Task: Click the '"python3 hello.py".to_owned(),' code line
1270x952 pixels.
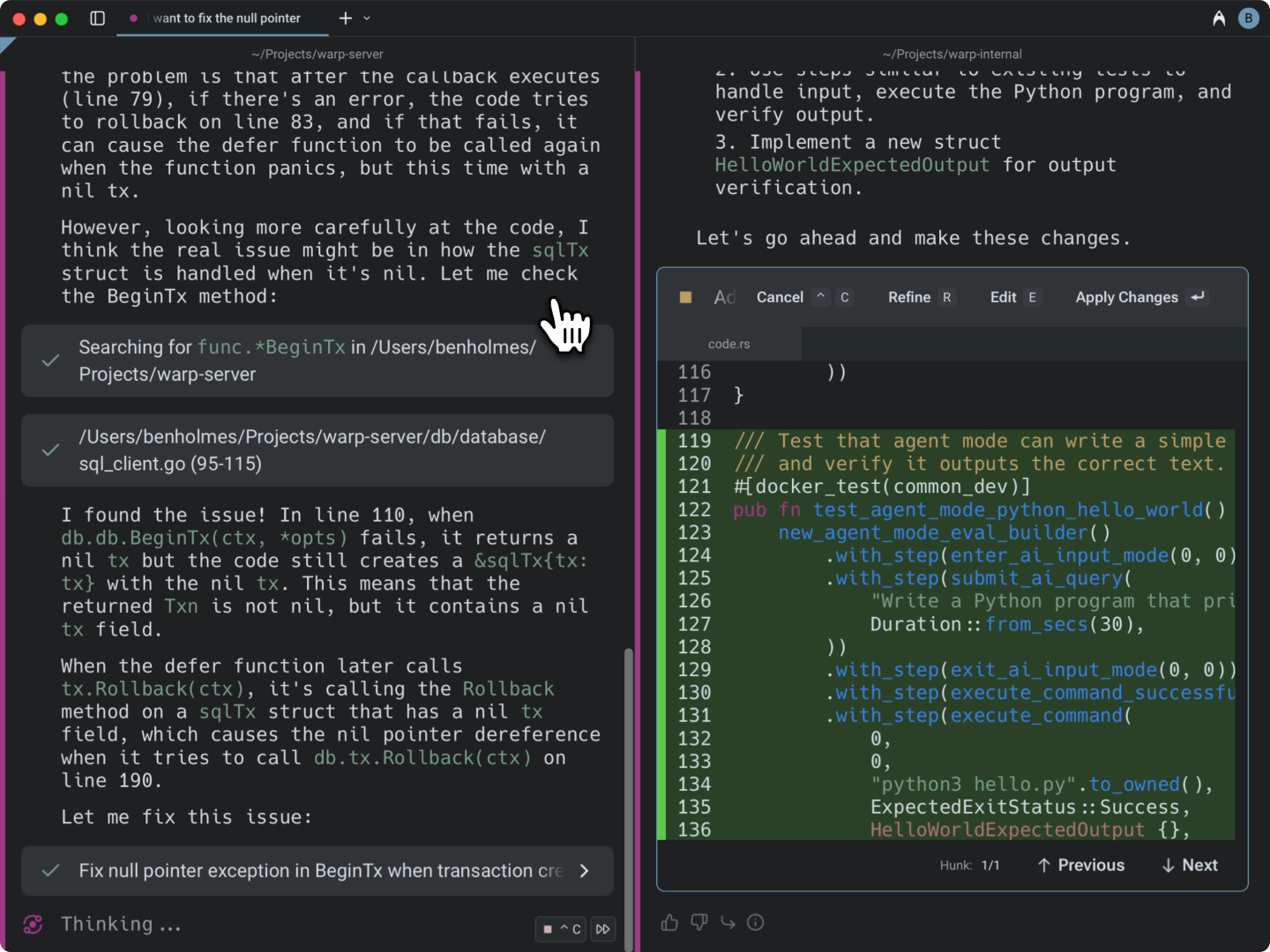Action: [1042, 785]
